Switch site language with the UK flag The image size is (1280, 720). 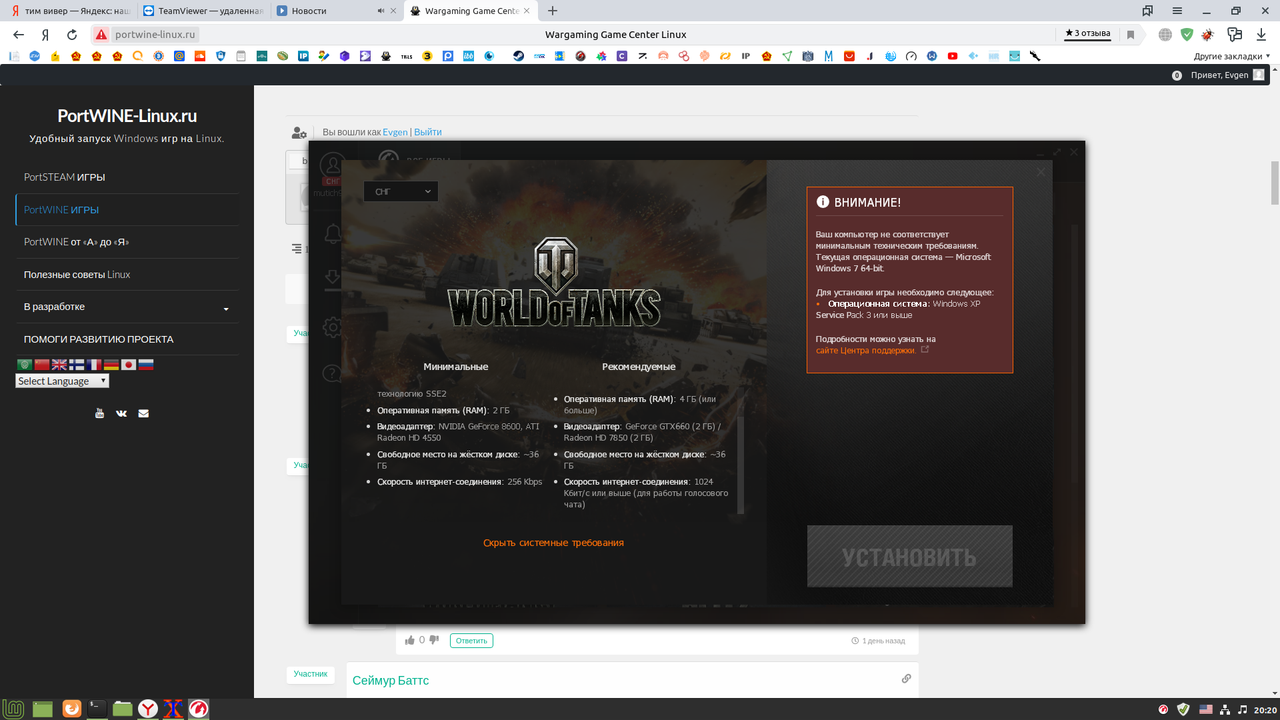coord(60,365)
